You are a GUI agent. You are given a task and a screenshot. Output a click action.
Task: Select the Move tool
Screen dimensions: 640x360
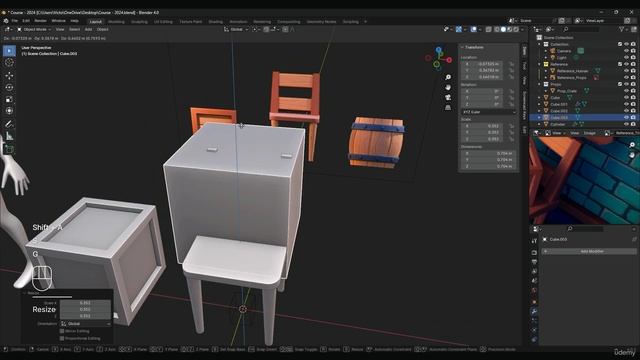[x=9, y=76]
